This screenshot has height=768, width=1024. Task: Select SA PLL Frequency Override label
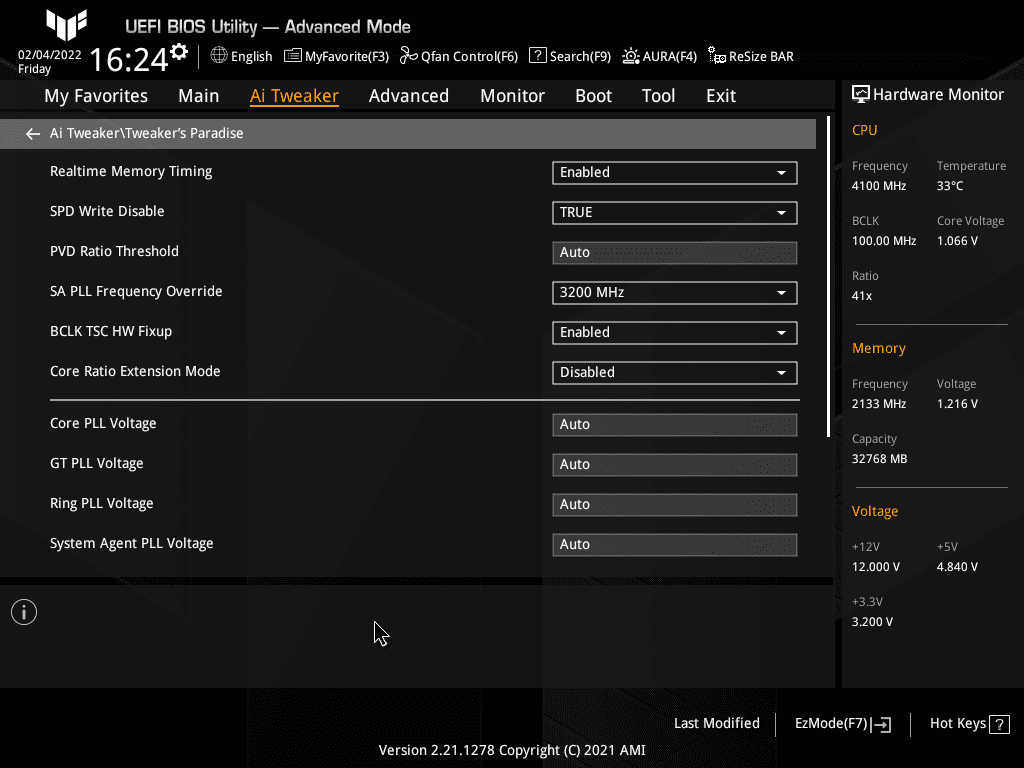[x=136, y=291]
